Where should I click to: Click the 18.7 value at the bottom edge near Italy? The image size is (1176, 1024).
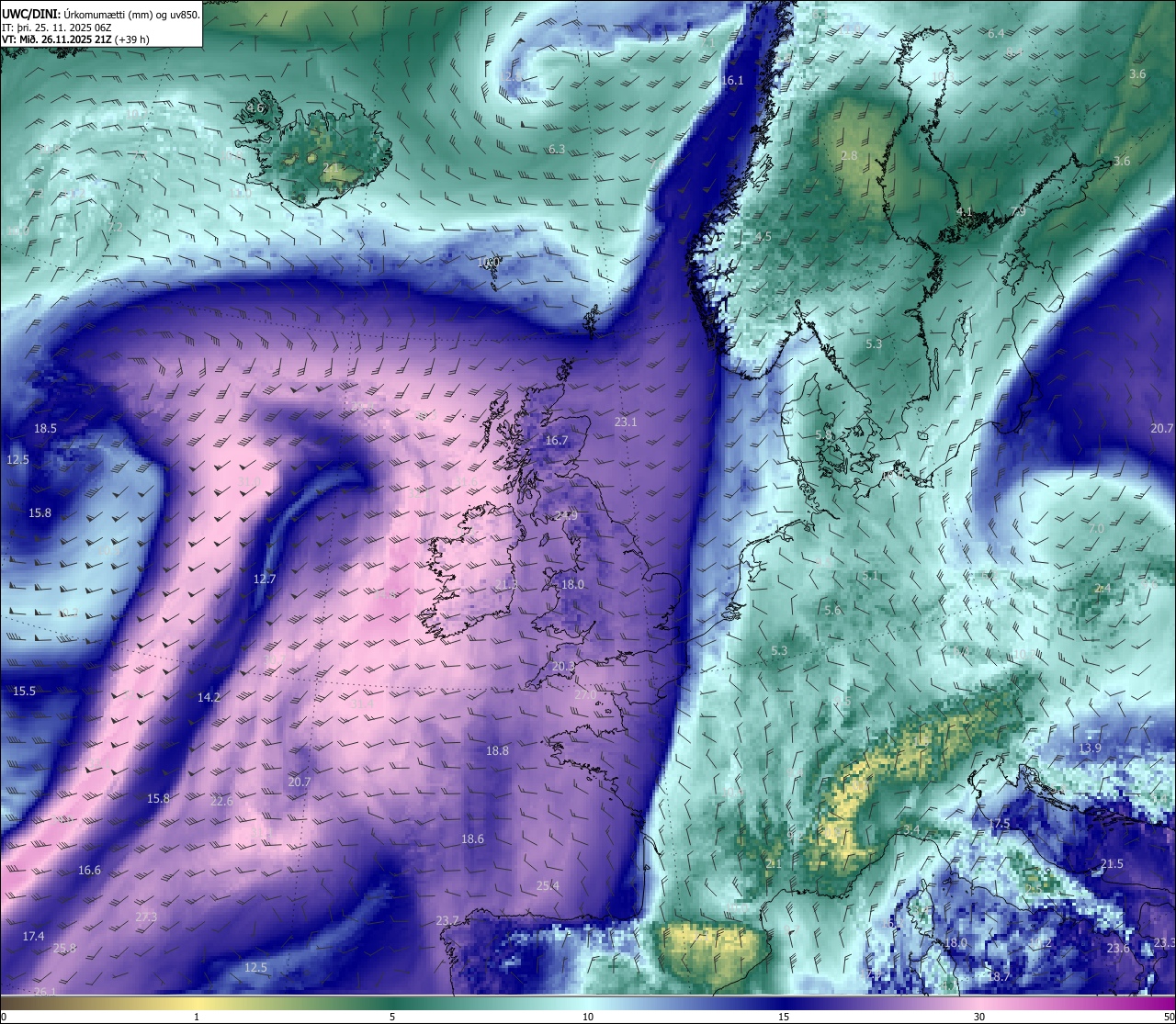(999, 976)
